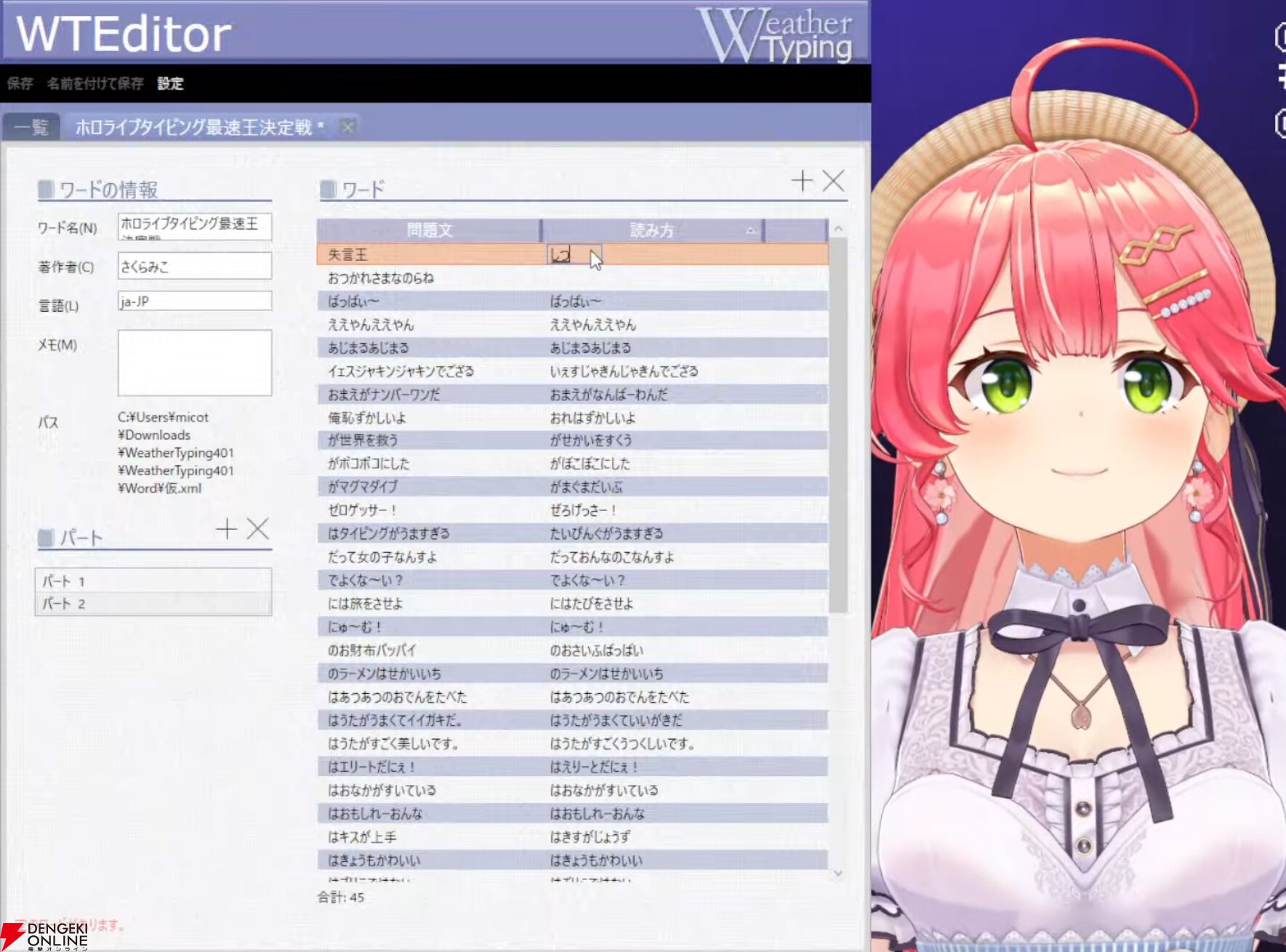Select the はキスが上手 row
The image size is (1286, 952).
point(573,836)
